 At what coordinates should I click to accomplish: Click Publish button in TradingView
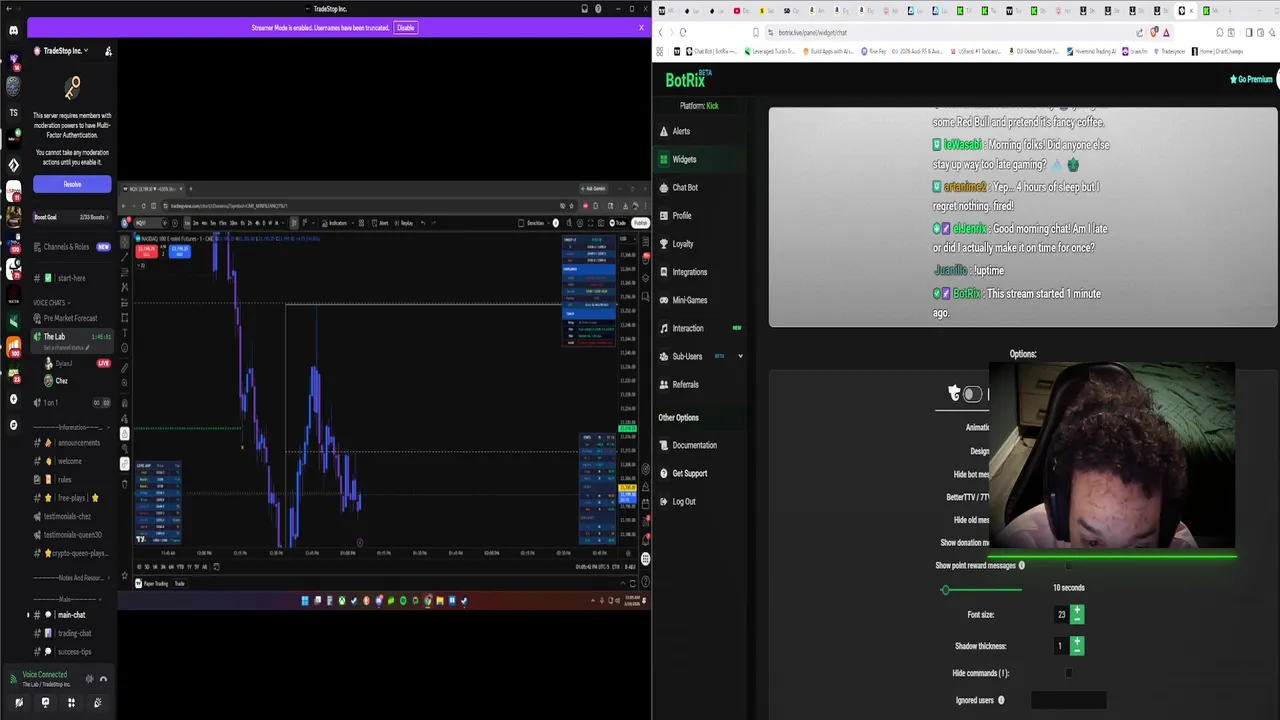(640, 223)
